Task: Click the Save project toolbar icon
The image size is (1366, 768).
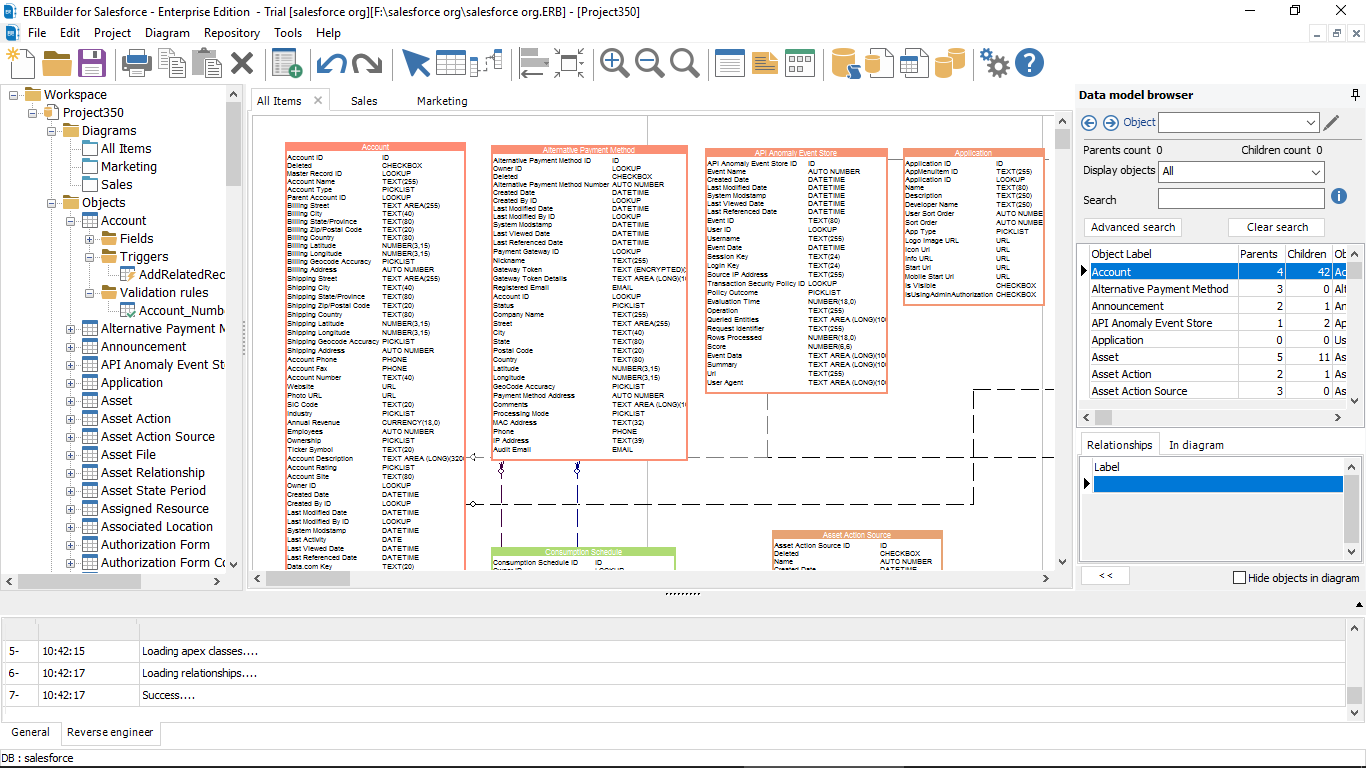Action: tap(92, 64)
